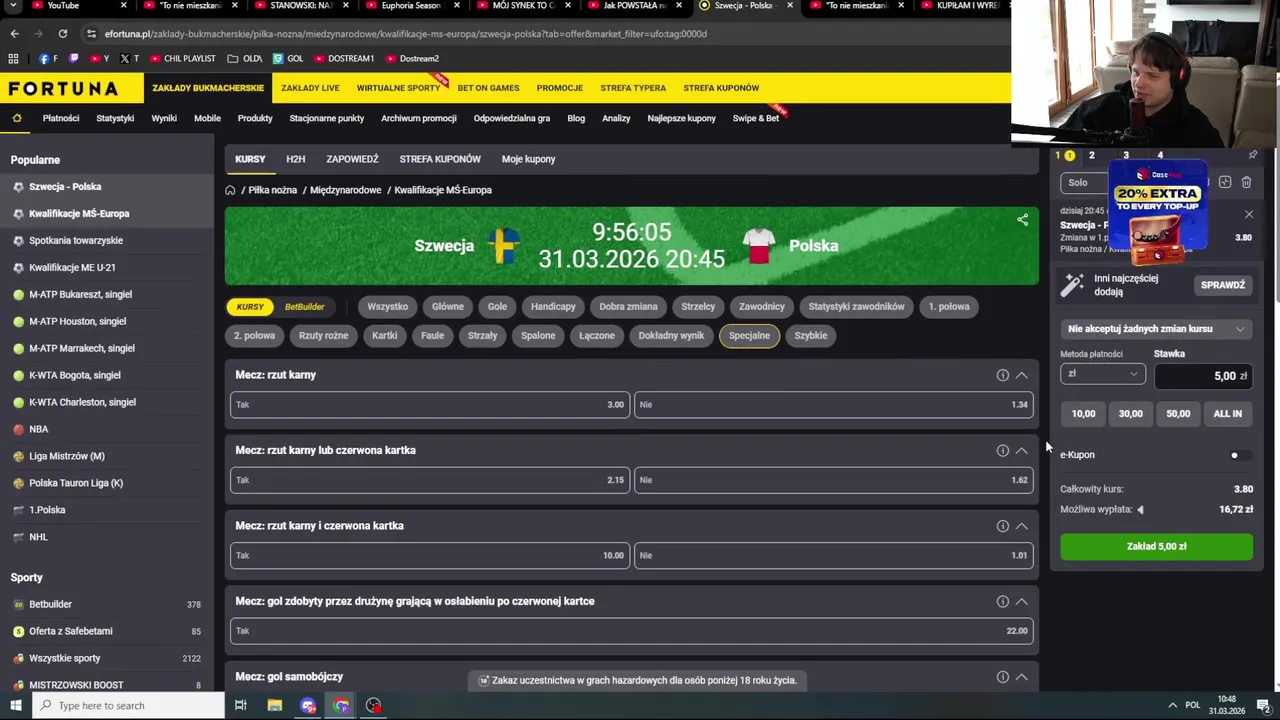Select Tak 3.00 for rzut karny
Image resolution: width=1280 pixels, height=720 pixels.
[430, 405]
